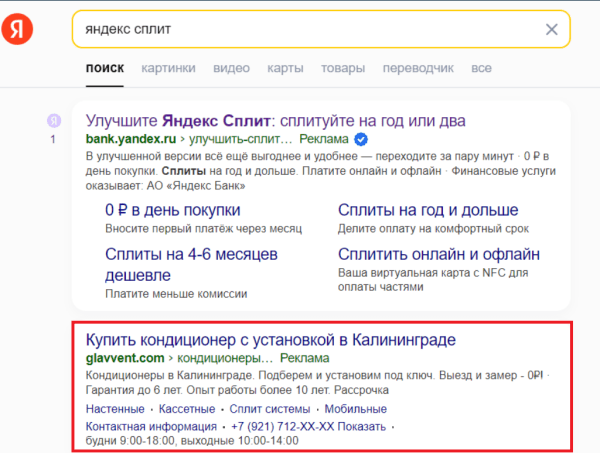Click the purple Yandex favicon beside first result
Screen dimensions: 600x453
[x=53, y=120]
